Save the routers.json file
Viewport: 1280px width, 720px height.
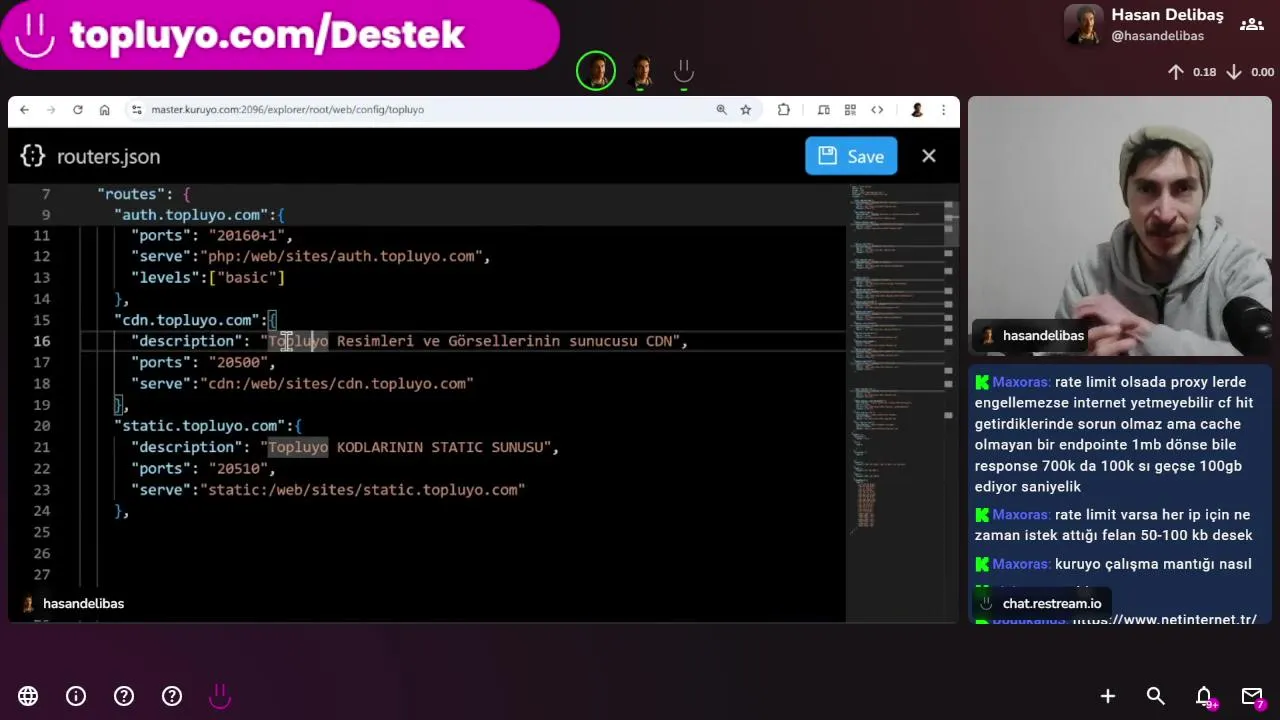[x=851, y=156]
